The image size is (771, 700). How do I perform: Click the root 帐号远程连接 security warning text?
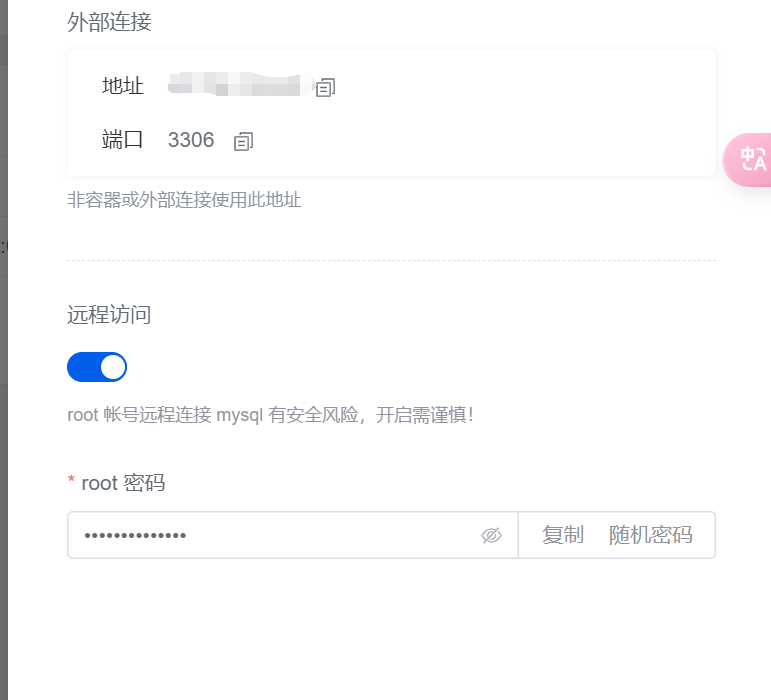click(x=270, y=415)
